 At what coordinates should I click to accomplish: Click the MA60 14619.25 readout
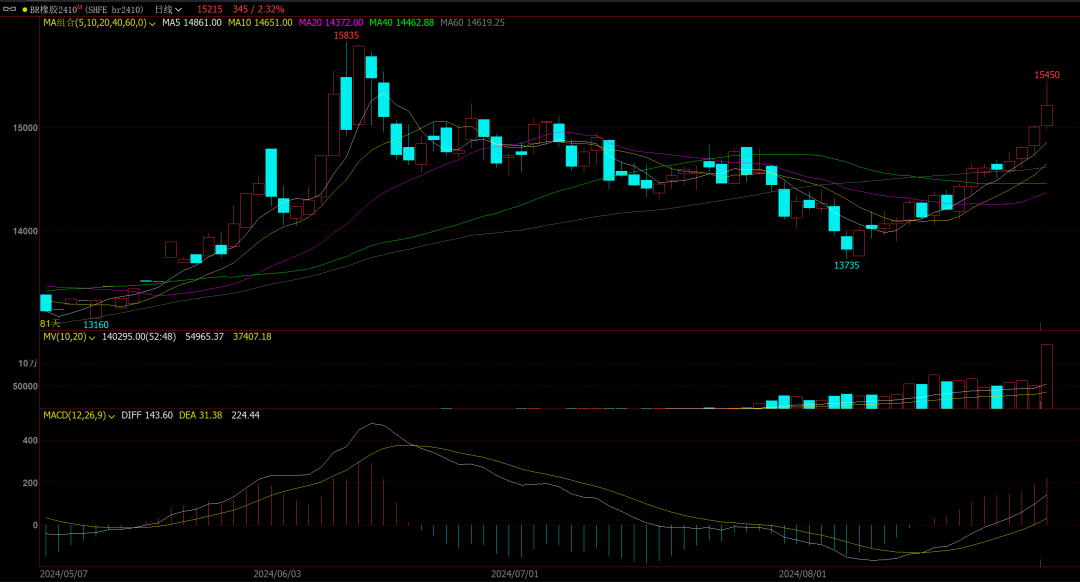point(472,23)
